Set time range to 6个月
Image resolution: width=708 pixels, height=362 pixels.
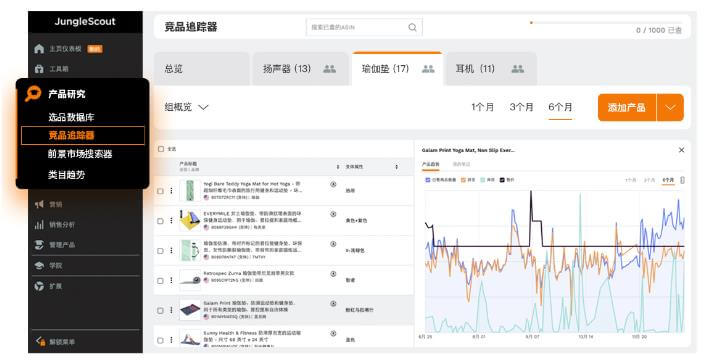[560, 107]
